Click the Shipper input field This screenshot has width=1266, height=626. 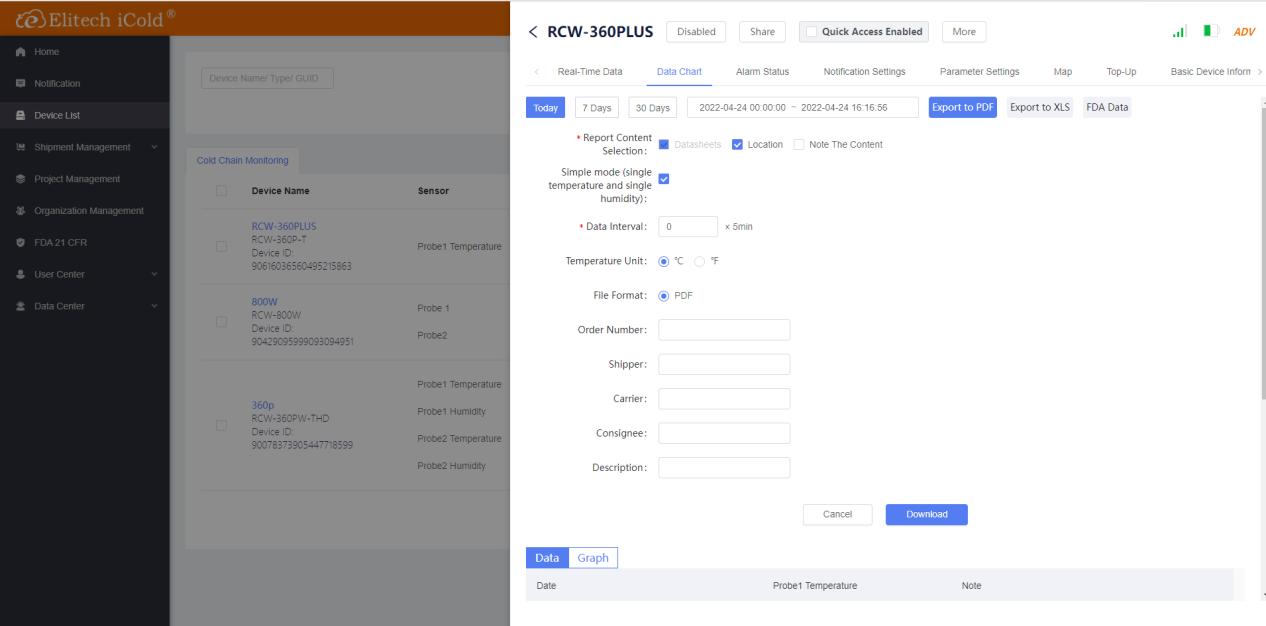pos(724,364)
